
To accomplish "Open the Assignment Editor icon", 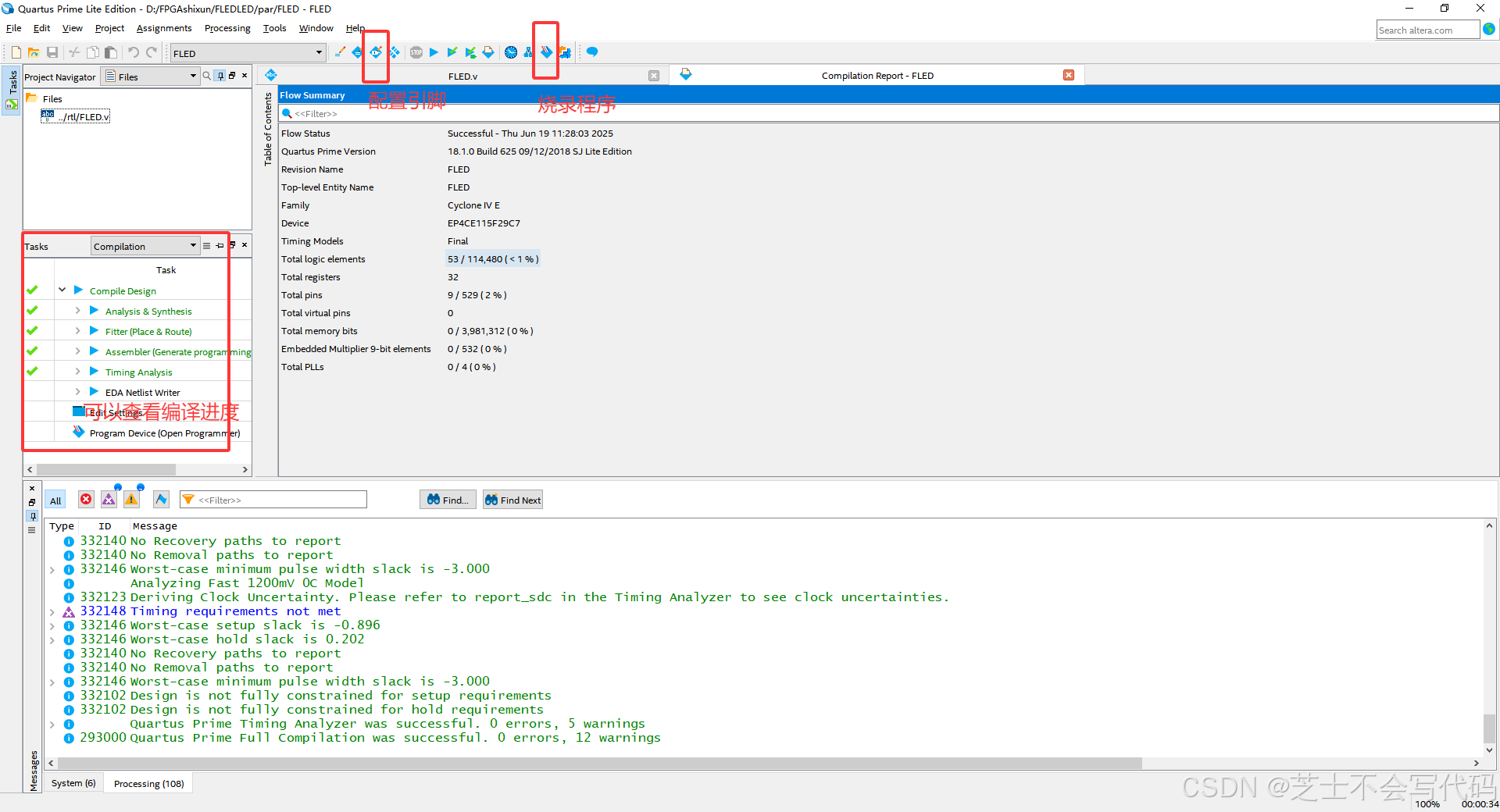I will tap(357, 52).
